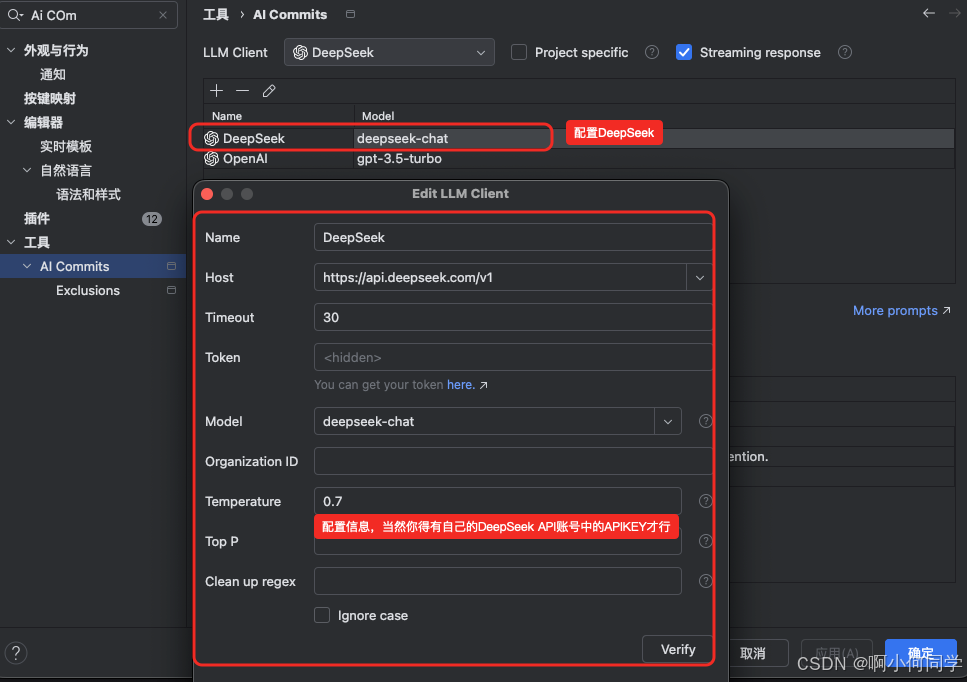Click the help button at bottom left

click(x=16, y=652)
